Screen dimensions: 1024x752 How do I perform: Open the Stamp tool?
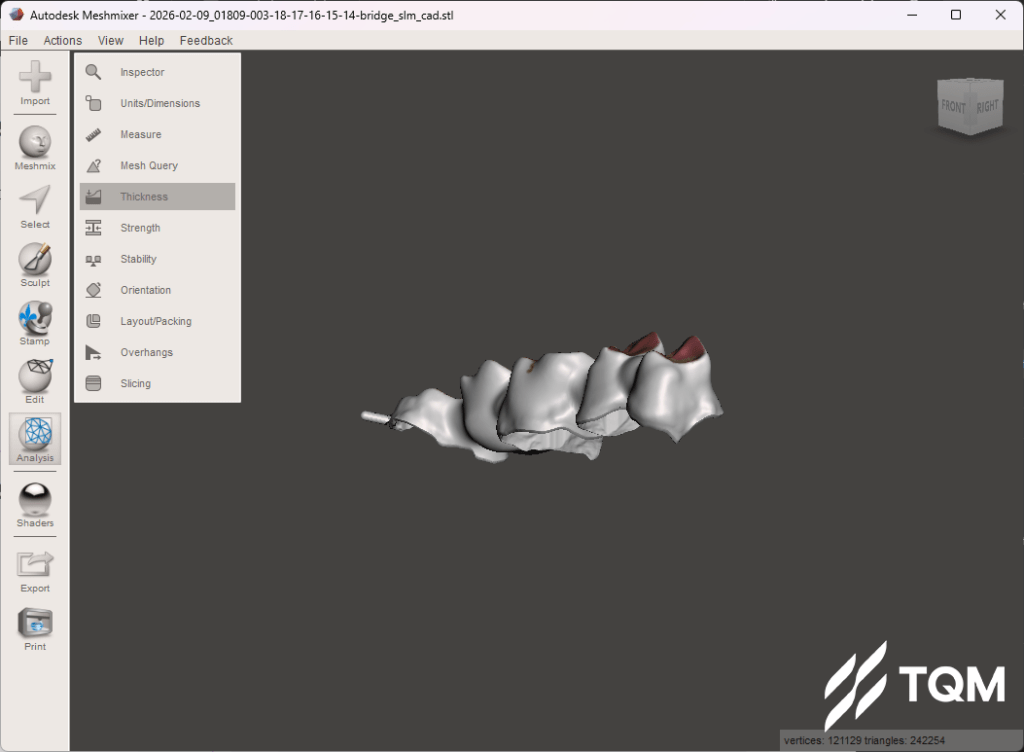coord(35,320)
